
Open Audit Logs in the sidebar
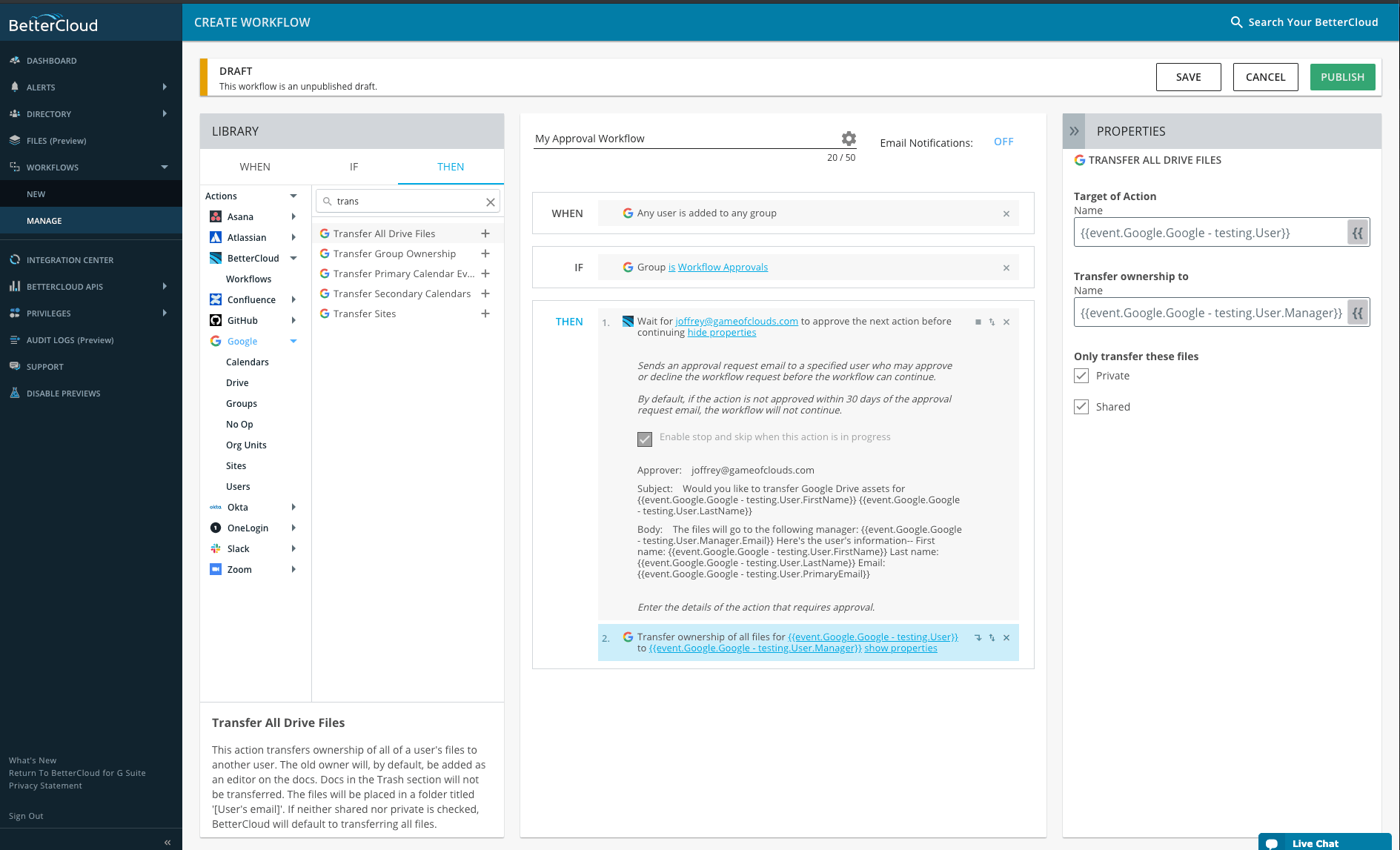pos(70,339)
